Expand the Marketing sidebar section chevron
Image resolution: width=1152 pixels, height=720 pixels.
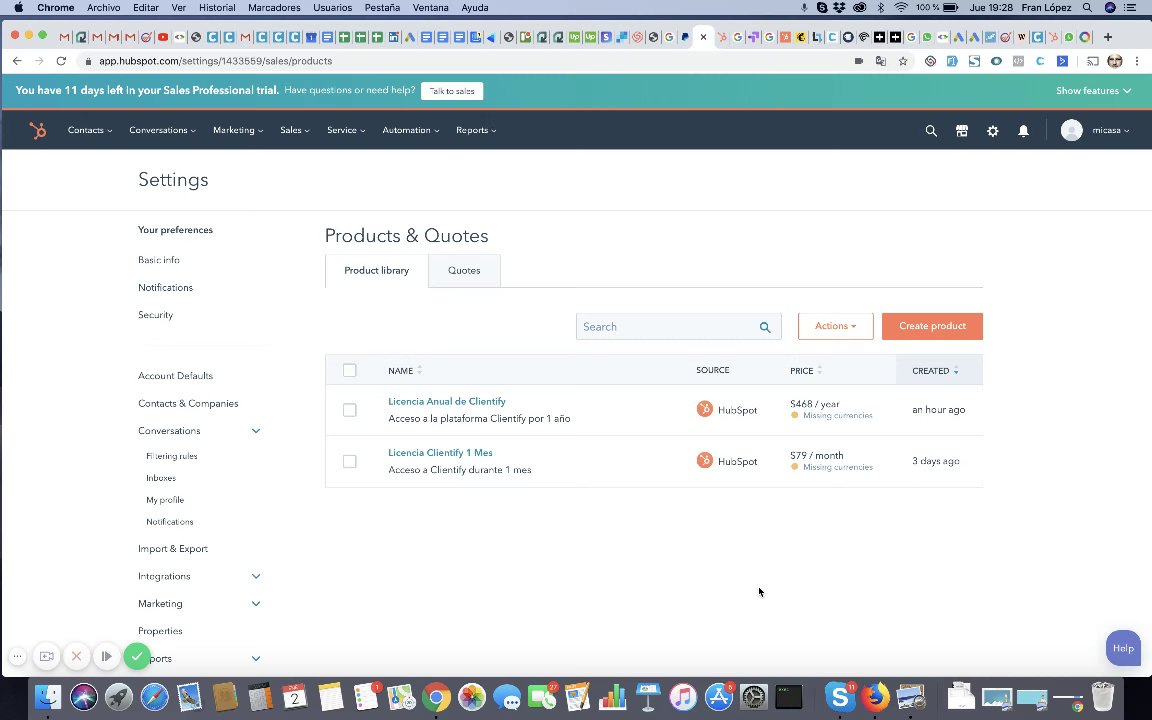[256, 603]
